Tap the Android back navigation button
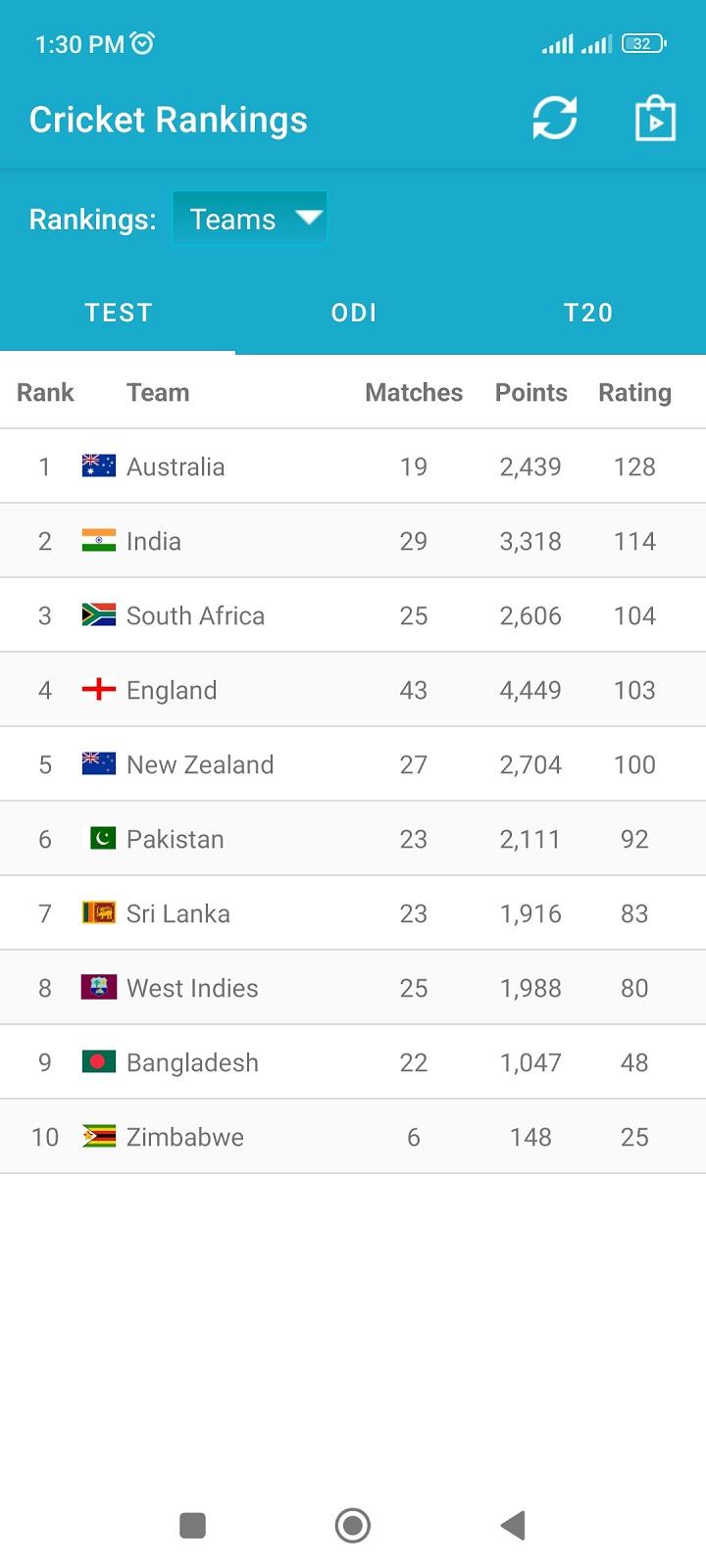This screenshot has height=1568, width=706. pyautogui.click(x=513, y=1525)
